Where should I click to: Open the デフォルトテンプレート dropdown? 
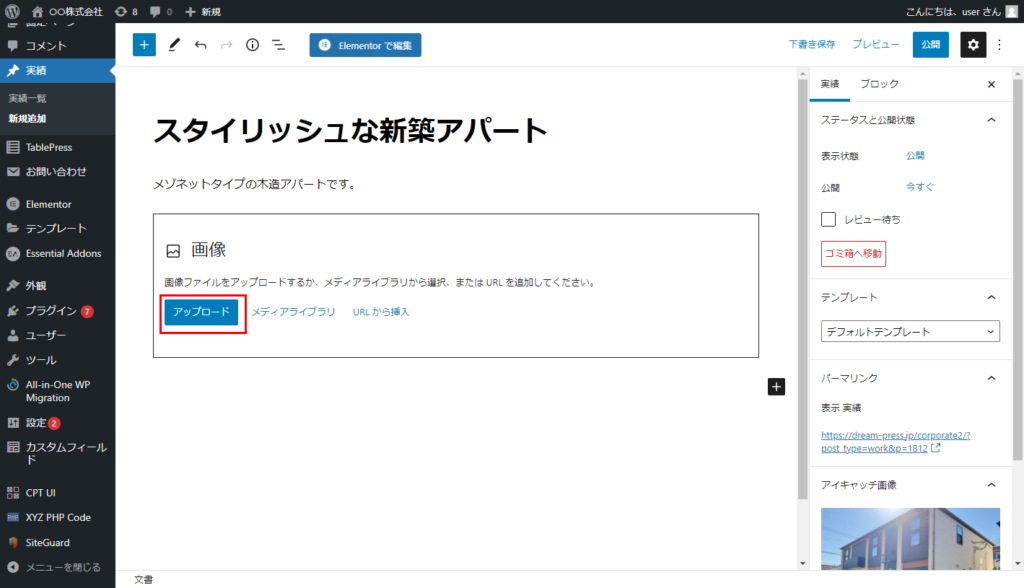[910, 332]
